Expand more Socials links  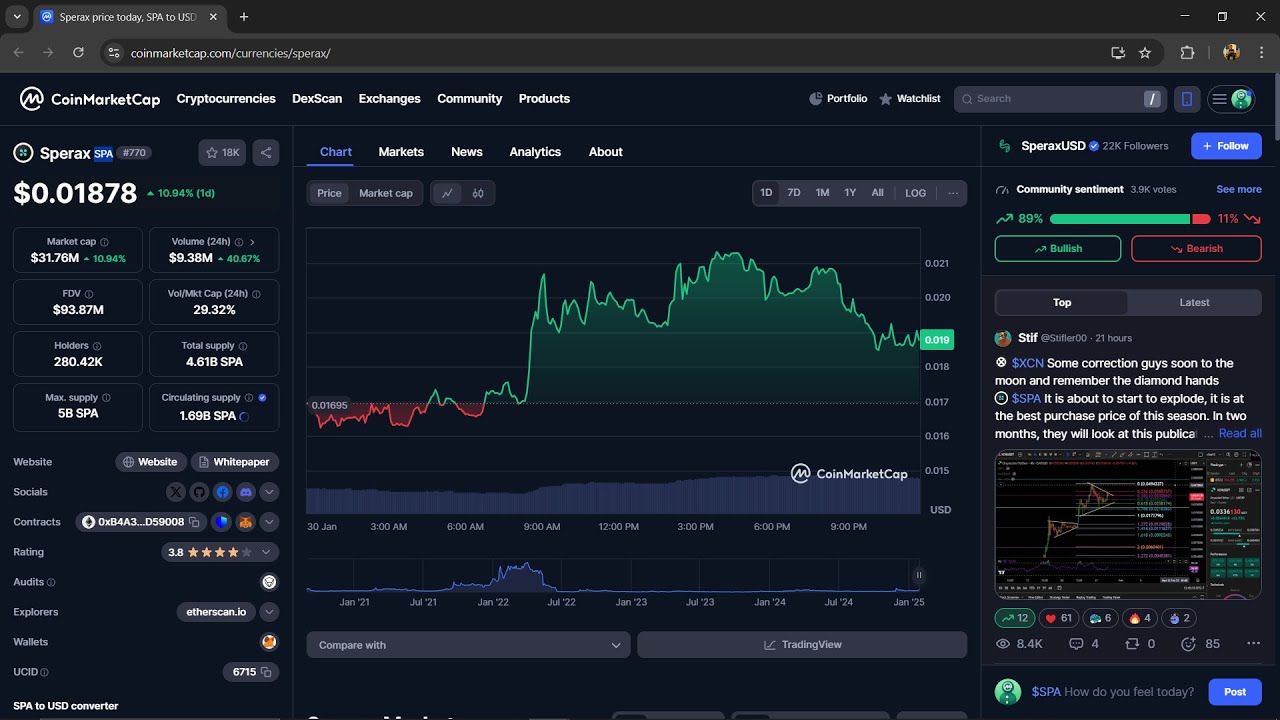pyautogui.click(x=269, y=492)
